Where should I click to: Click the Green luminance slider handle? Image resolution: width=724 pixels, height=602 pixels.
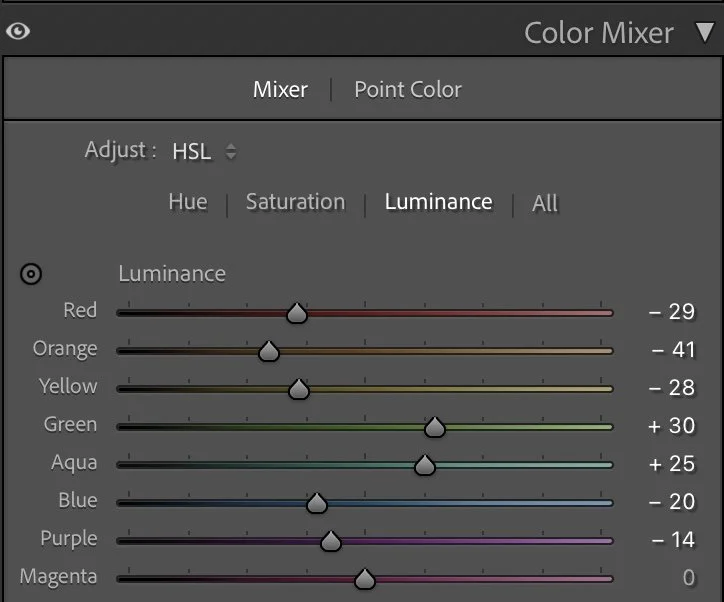click(x=434, y=427)
